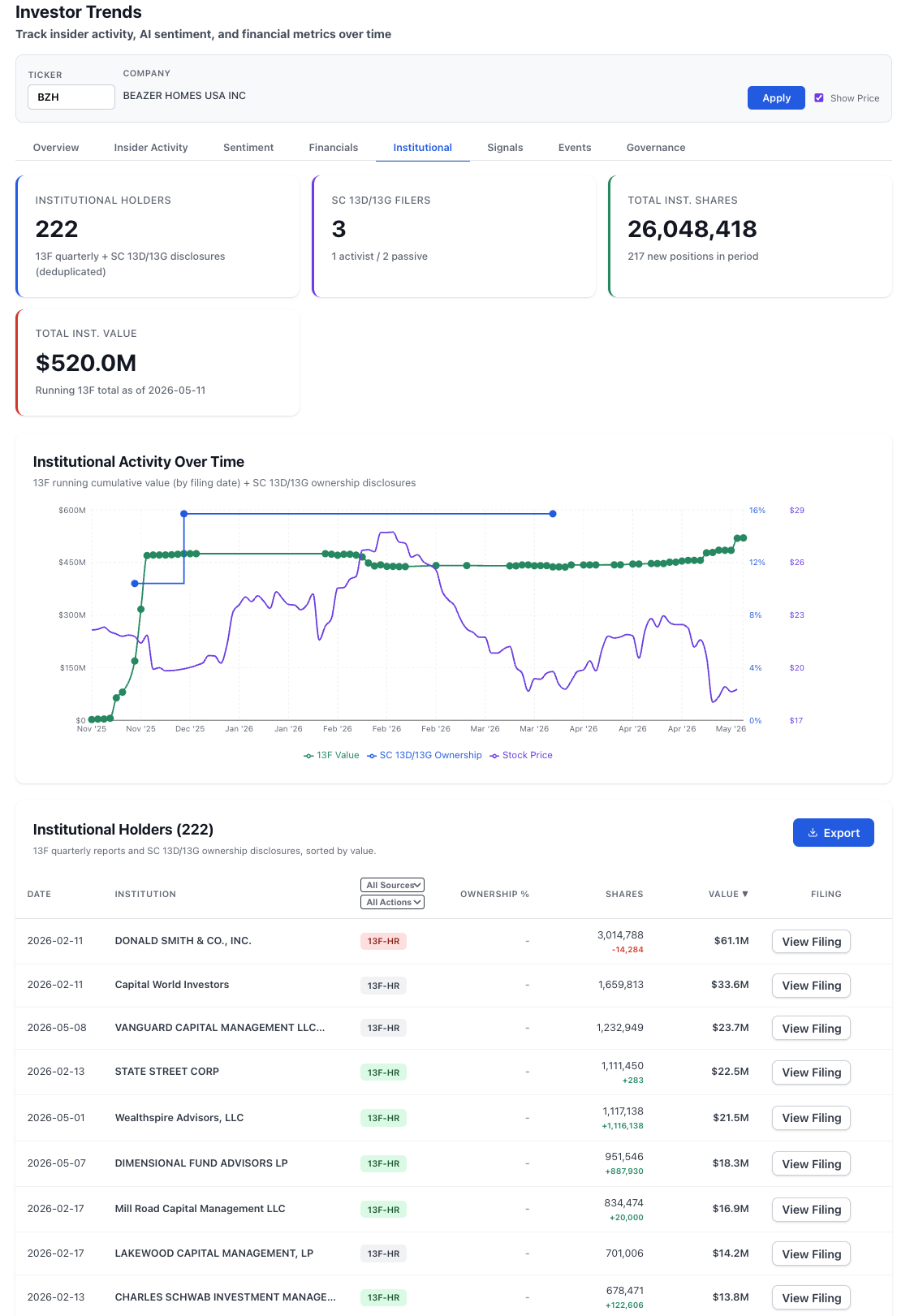Viewport: 897px width, 1316px height.
Task: Toggle the Show Price checkbox
Action: click(x=819, y=98)
